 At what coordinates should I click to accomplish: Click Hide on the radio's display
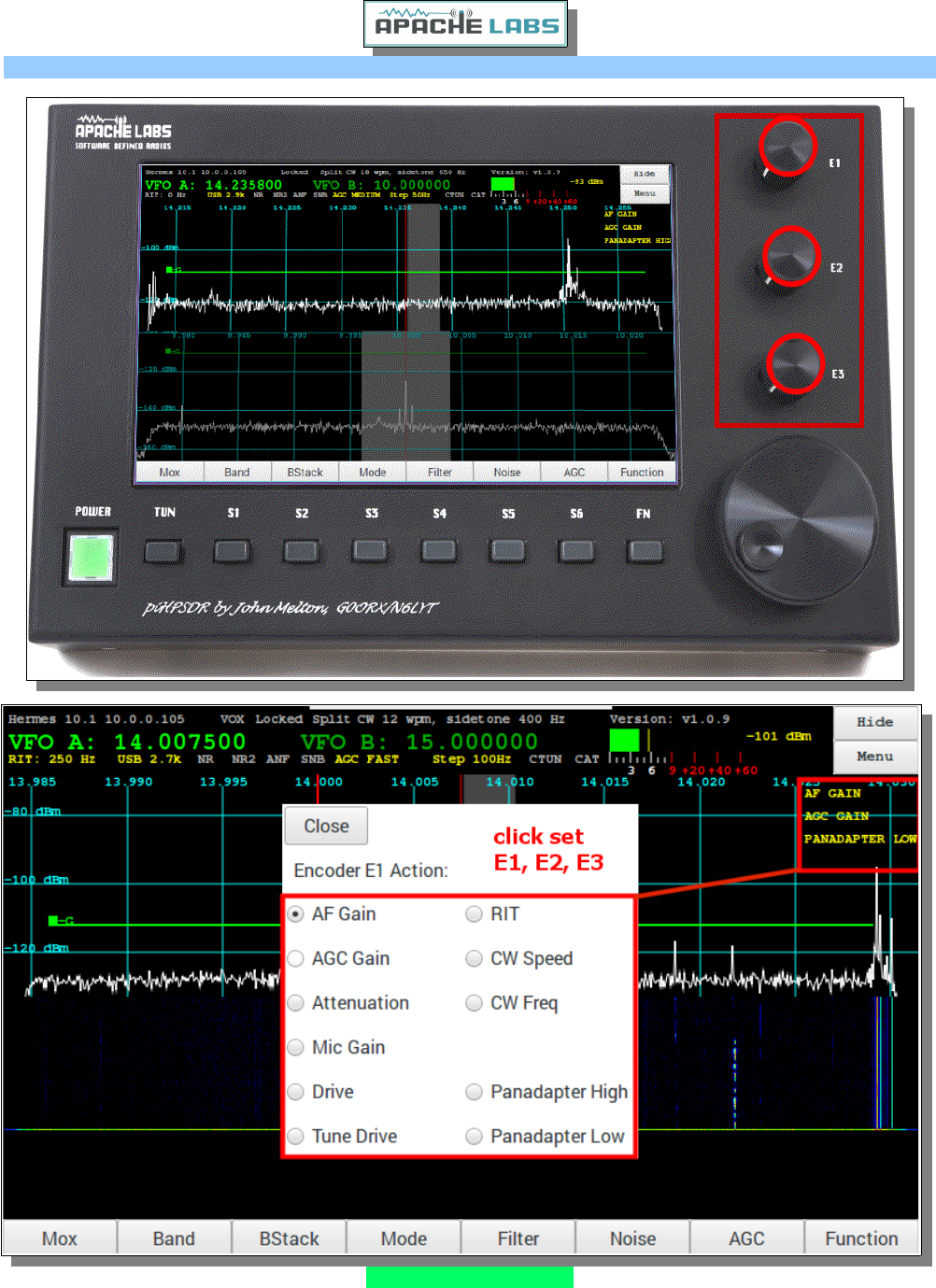pyautogui.click(x=645, y=174)
